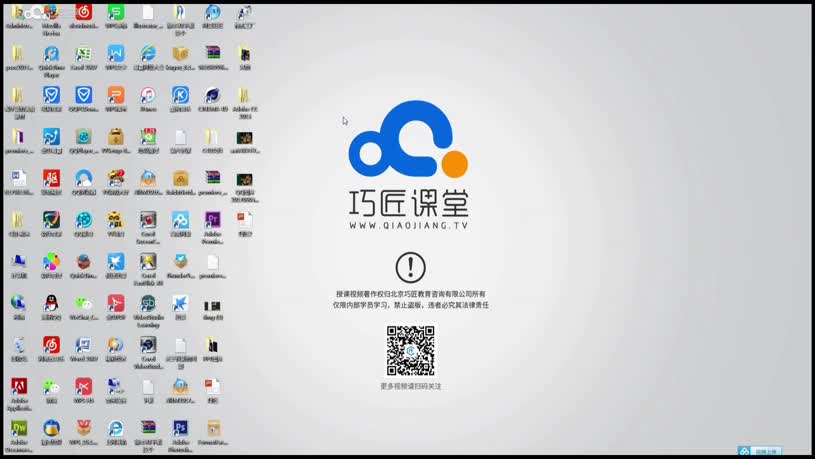Open the Adobe Dreamweaver Dw icon

click(19, 428)
